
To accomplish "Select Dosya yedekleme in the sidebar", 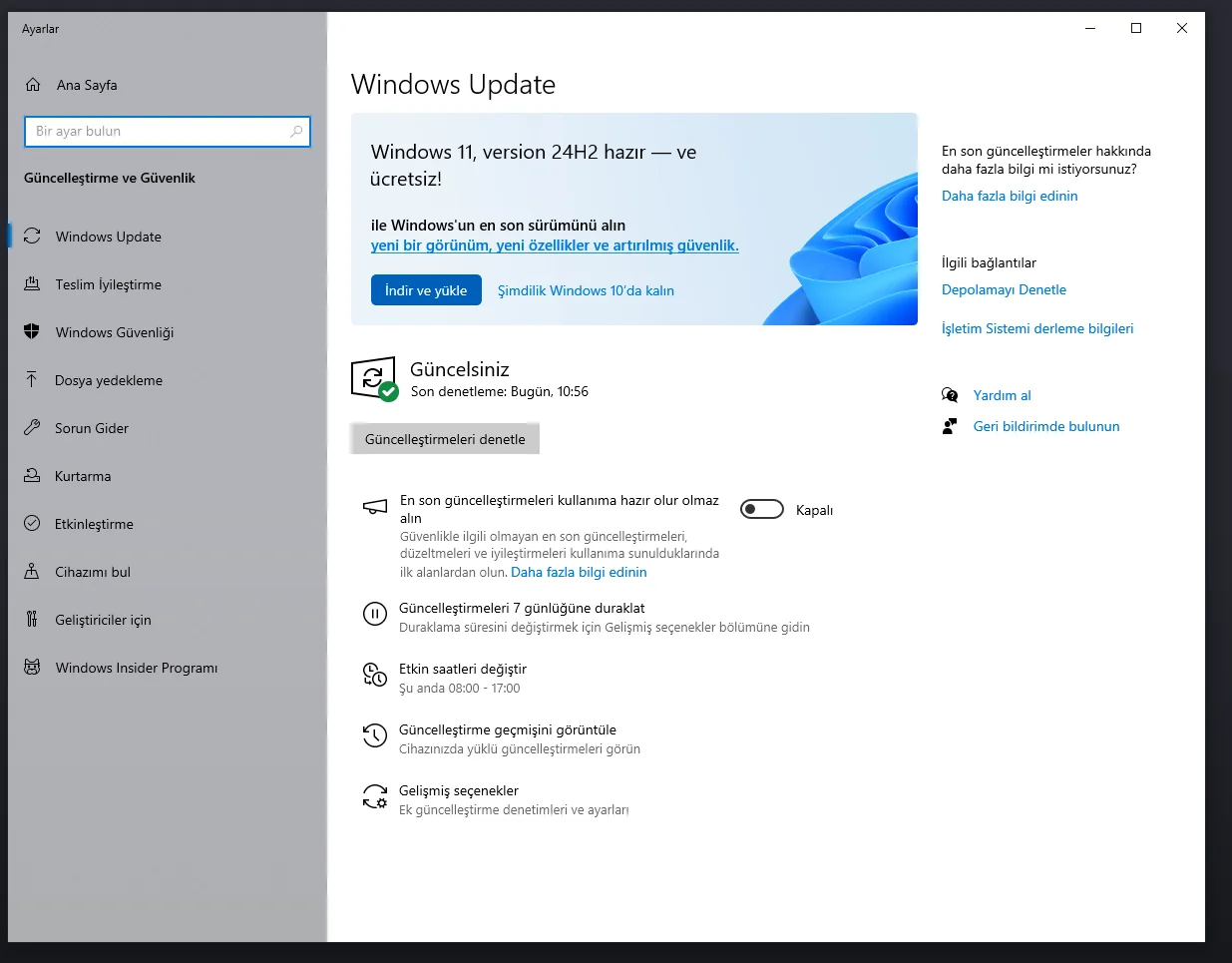I will point(167,380).
